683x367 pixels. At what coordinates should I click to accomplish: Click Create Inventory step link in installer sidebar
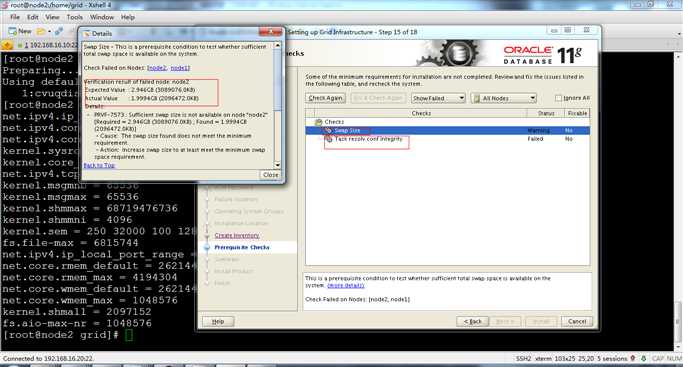point(237,236)
